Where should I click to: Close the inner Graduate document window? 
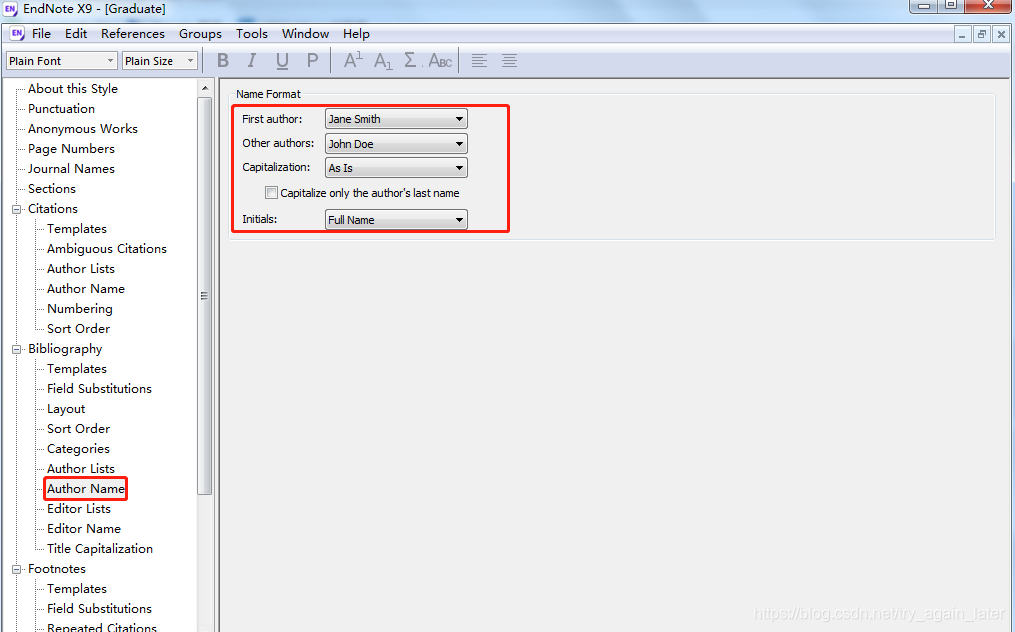1001,34
